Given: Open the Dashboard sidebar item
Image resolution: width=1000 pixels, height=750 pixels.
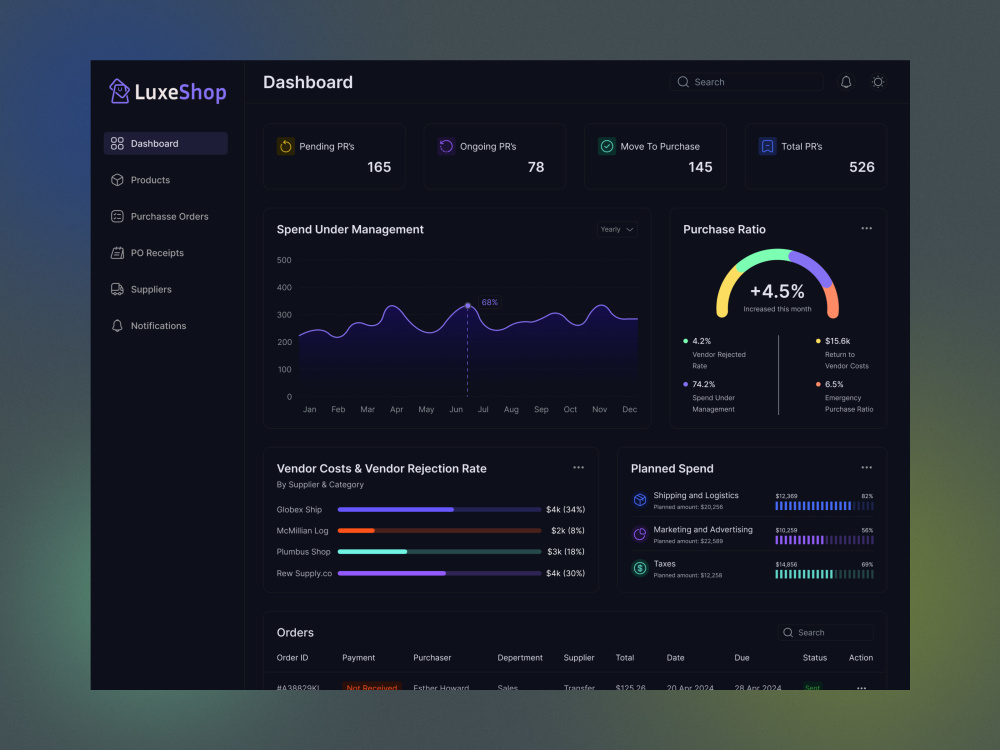Looking at the screenshot, I should click(165, 143).
